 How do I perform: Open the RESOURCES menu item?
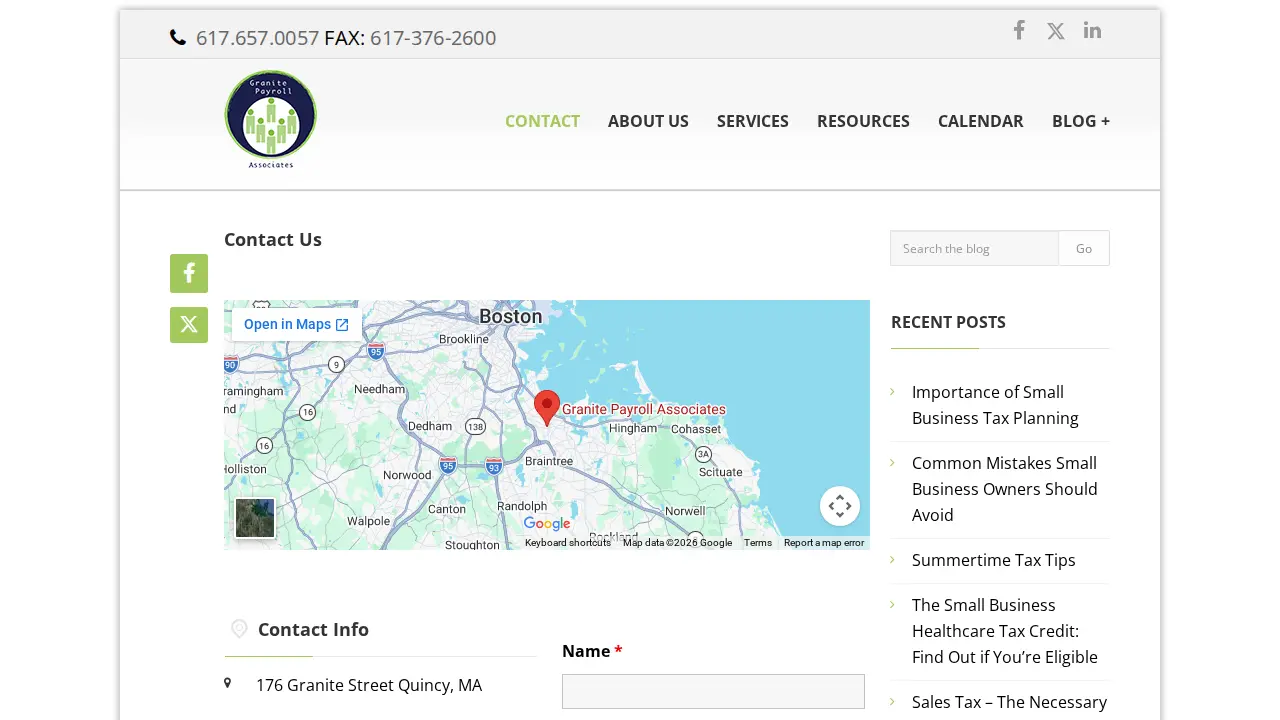[x=863, y=121]
